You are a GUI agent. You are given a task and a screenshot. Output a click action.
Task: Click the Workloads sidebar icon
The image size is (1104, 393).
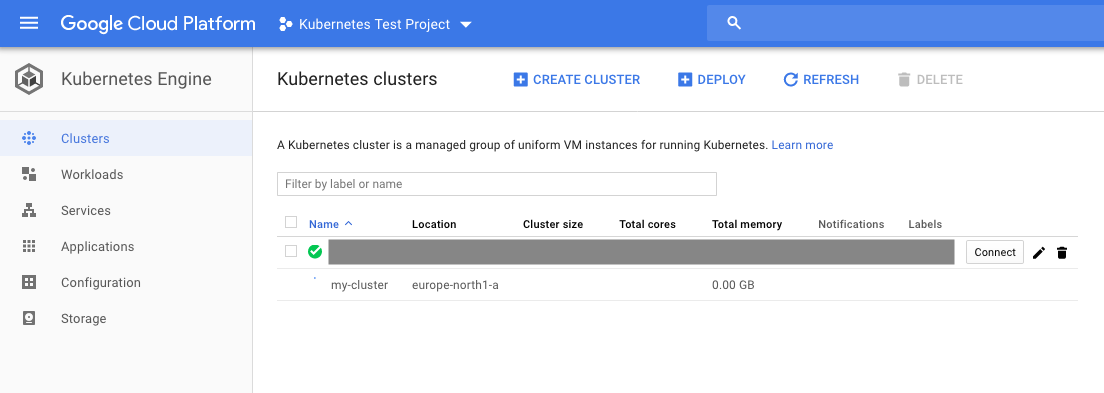coord(29,174)
